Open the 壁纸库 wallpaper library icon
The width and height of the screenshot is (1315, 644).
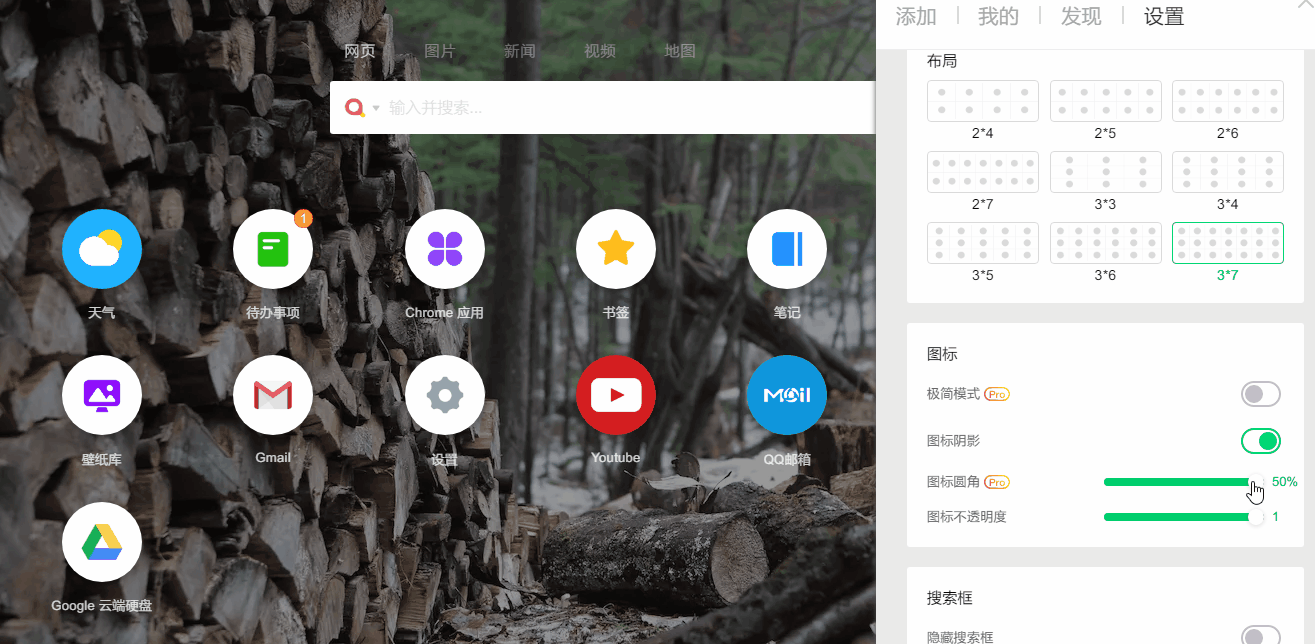pos(102,395)
